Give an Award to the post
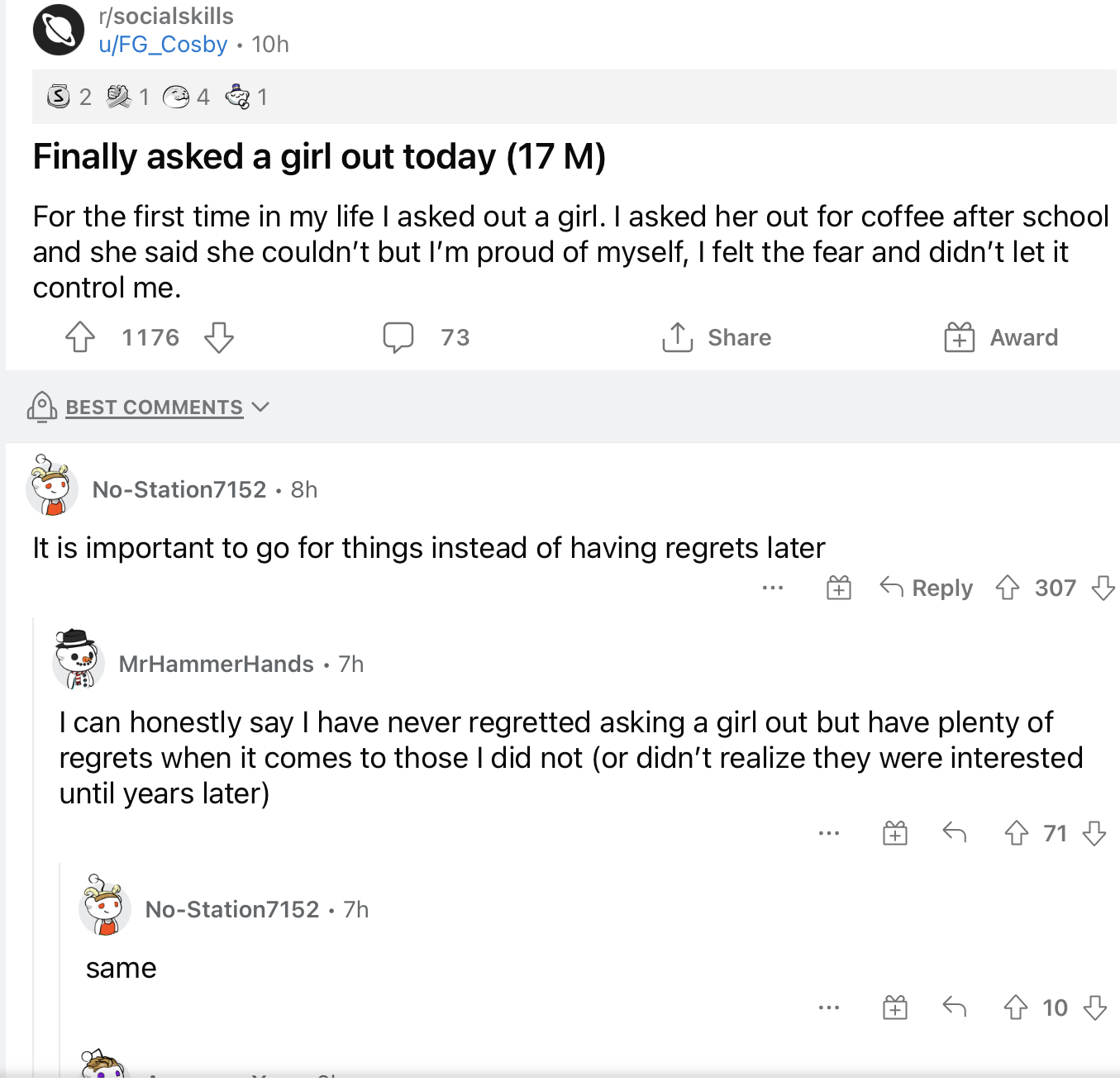Image resolution: width=1120 pixels, height=1091 pixels. pyautogui.click(x=1001, y=337)
